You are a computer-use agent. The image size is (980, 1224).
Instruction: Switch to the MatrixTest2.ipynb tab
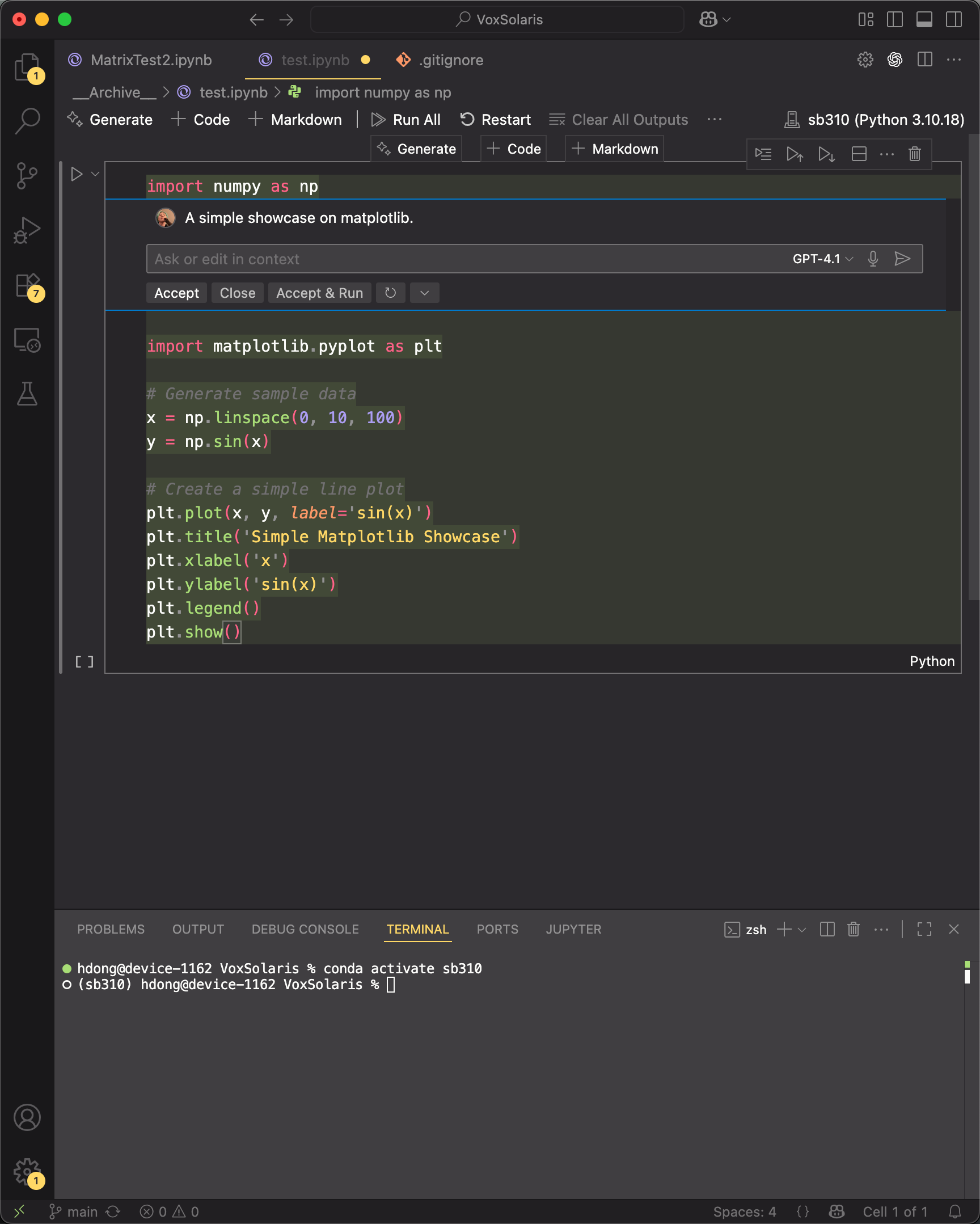pyautogui.click(x=150, y=60)
